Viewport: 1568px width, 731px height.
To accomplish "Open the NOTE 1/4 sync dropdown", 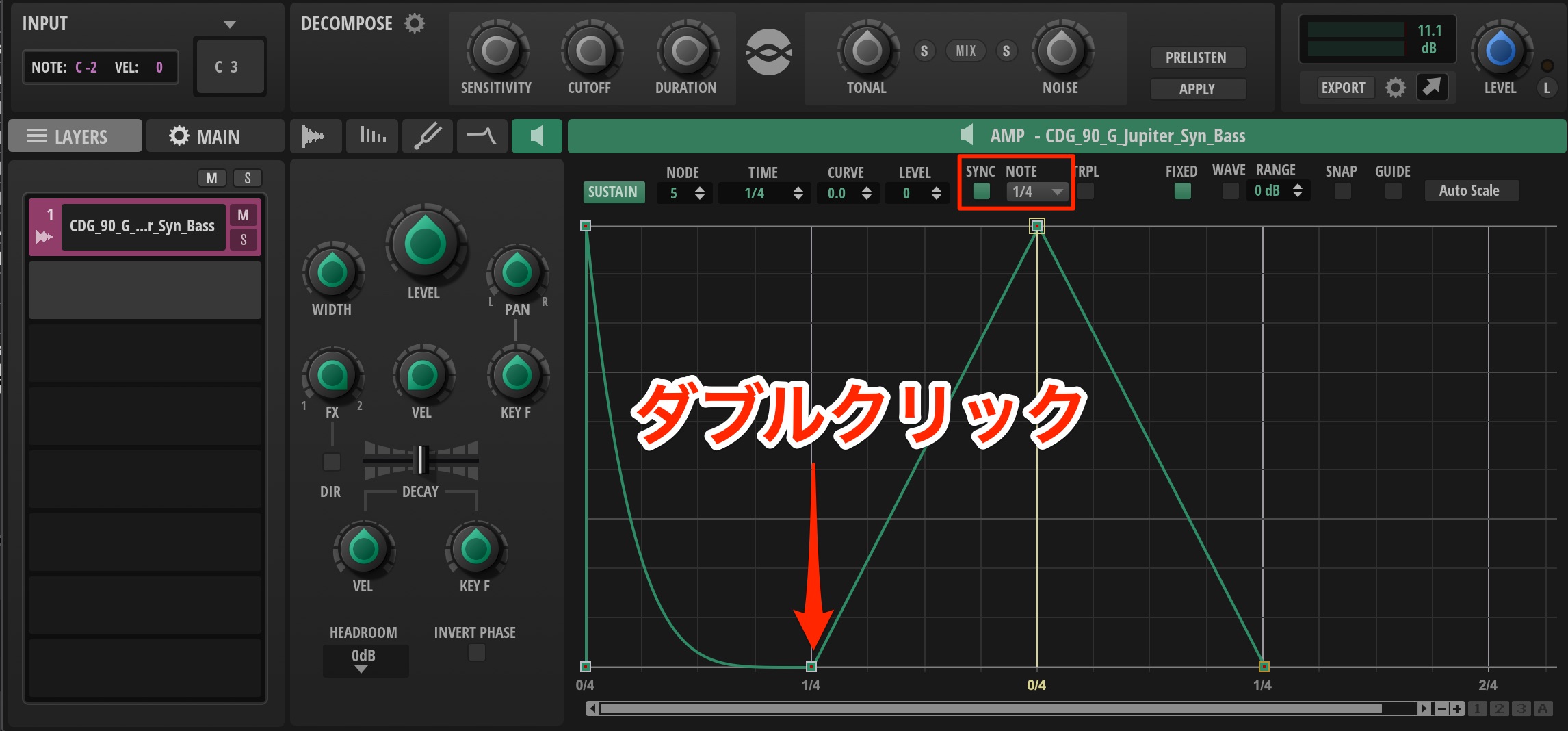I will pos(1036,192).
